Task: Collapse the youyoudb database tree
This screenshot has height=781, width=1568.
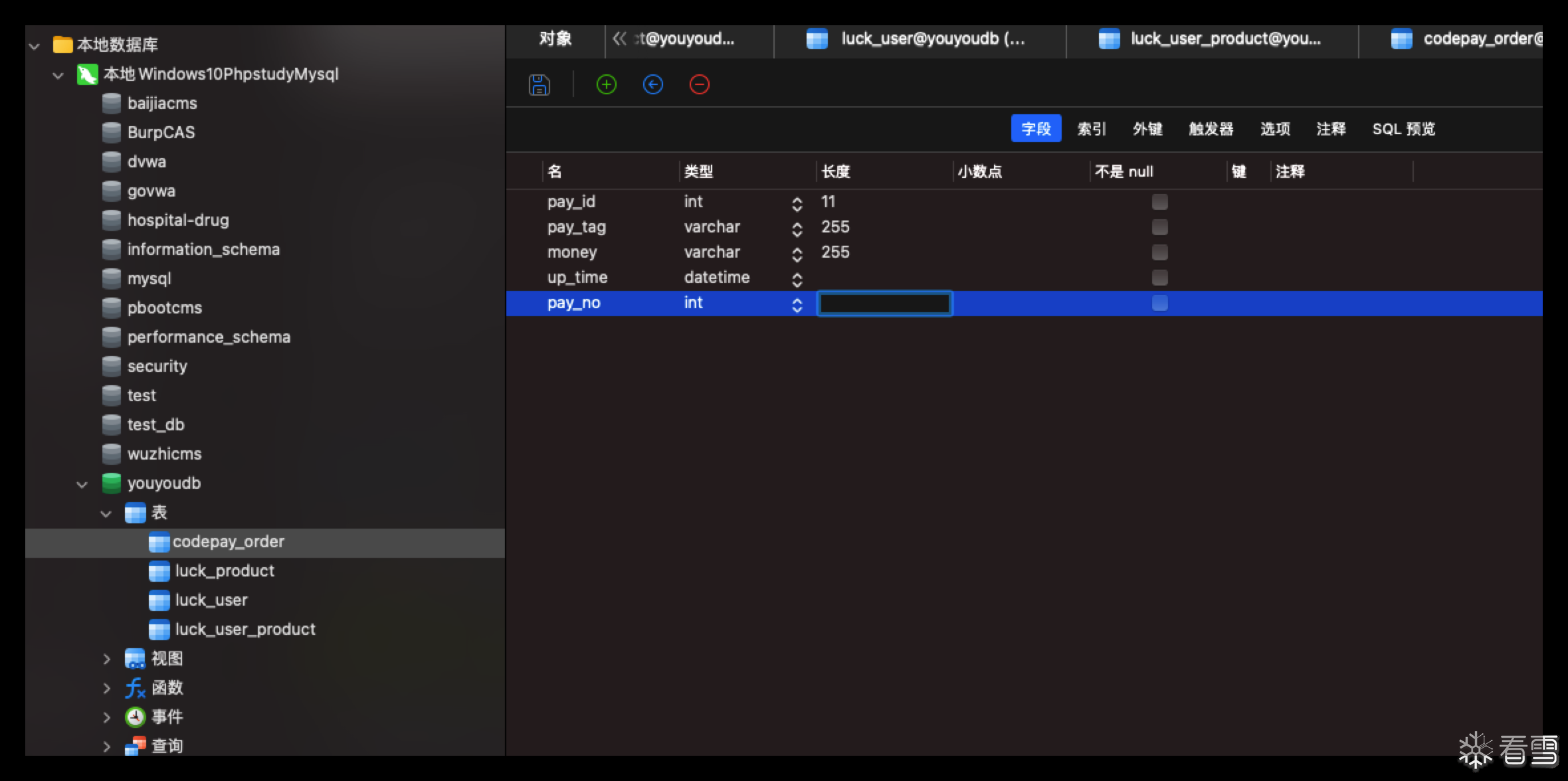Action: click(82, 484)
